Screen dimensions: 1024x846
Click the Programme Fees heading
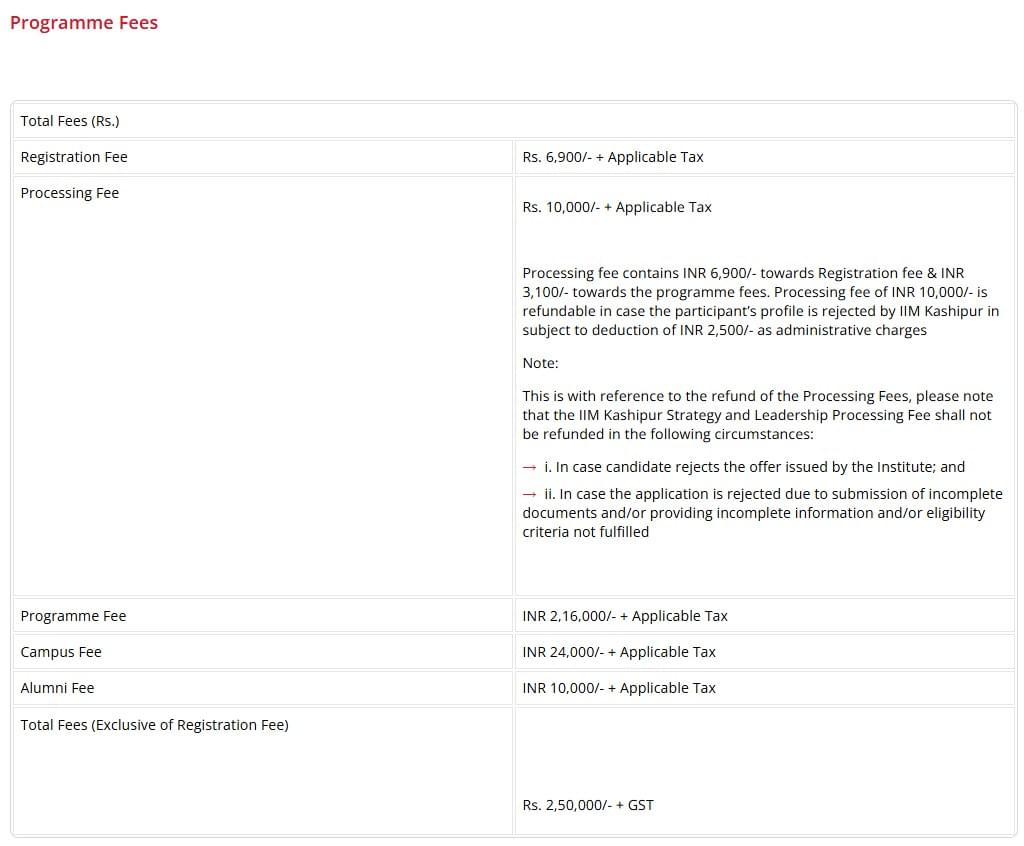[x=84, y=23]
